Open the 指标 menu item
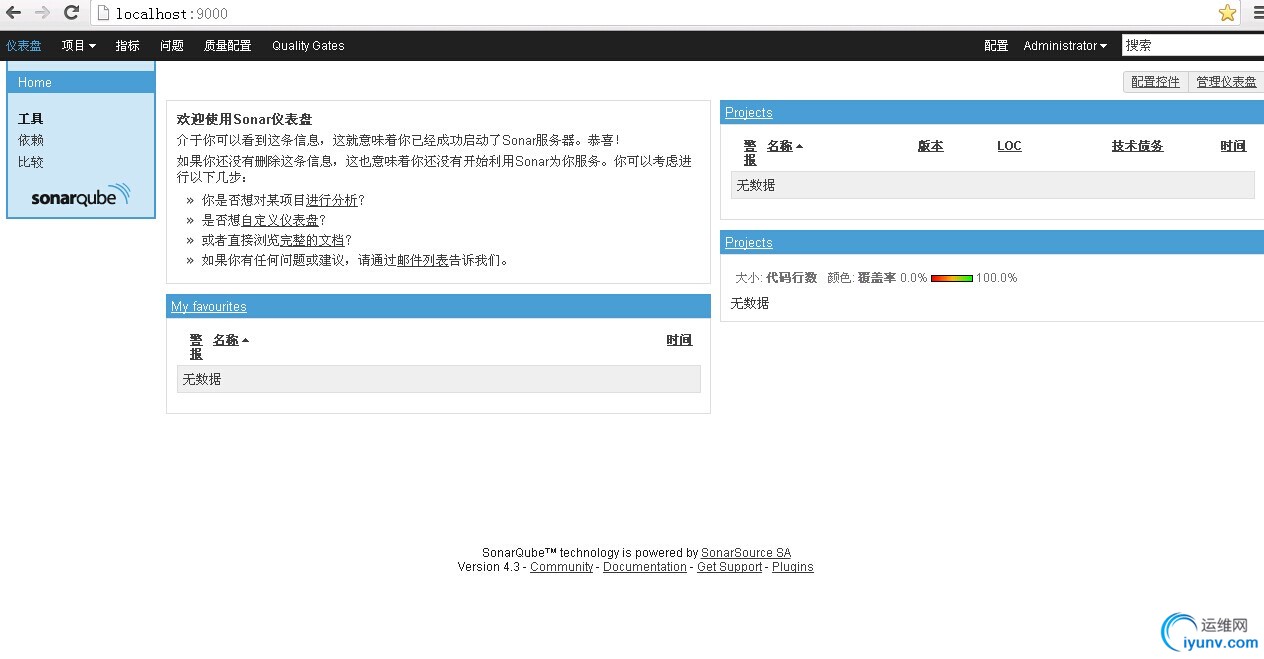Screen dimensions: 1264x659 127,45
